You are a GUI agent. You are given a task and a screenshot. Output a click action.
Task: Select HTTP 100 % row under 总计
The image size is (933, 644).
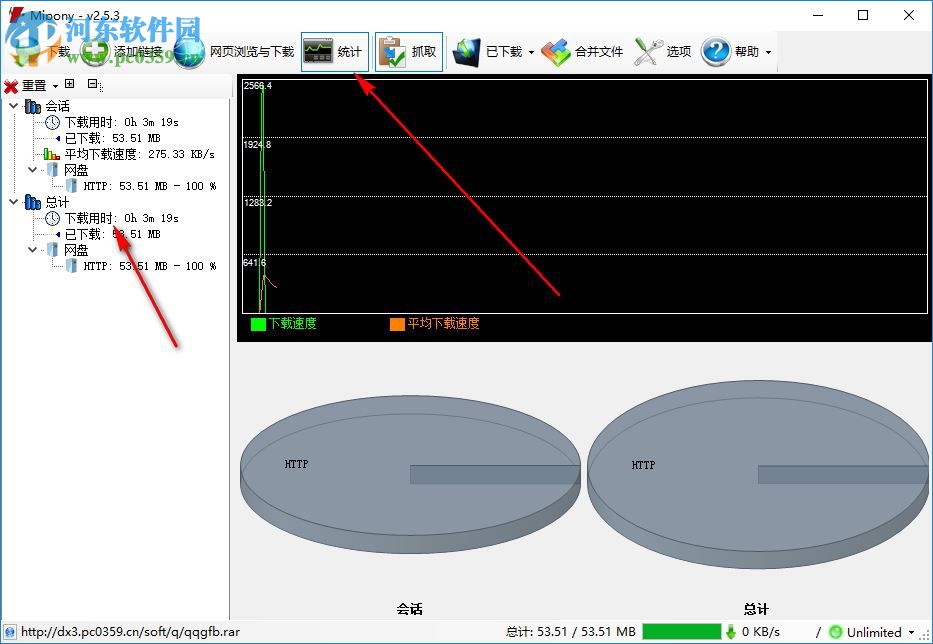click(149, 266)
